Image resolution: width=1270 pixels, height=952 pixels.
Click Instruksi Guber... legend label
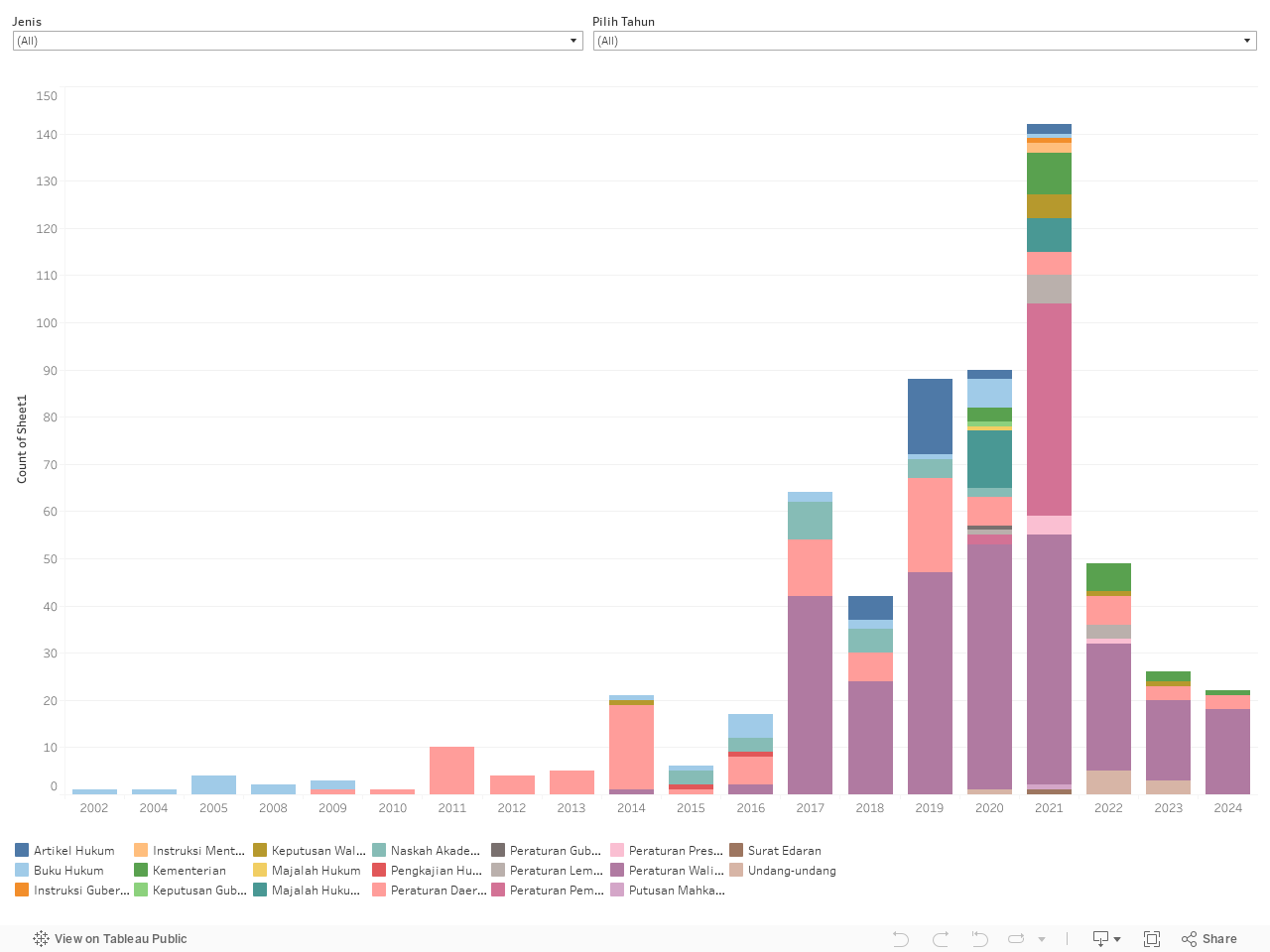point(81,891)
